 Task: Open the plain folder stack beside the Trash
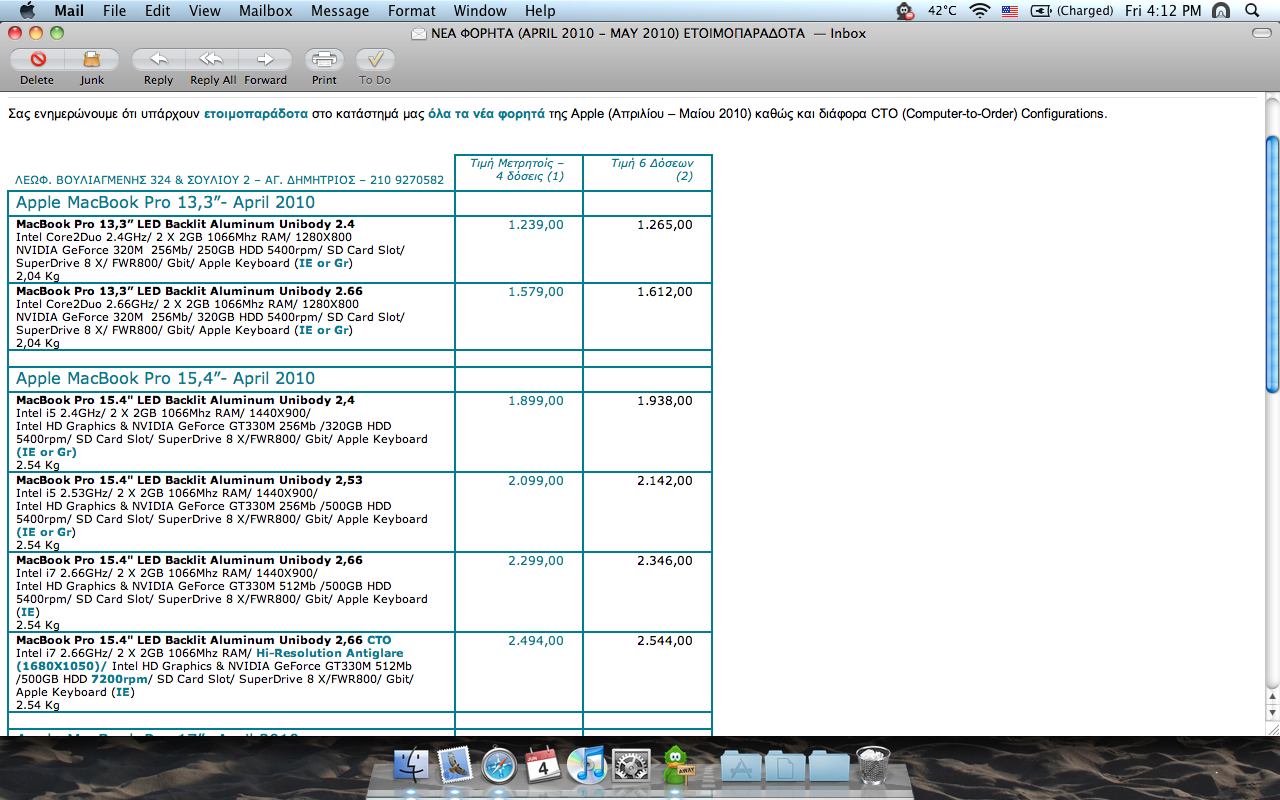pyautogui.click(x=829, y=767)
